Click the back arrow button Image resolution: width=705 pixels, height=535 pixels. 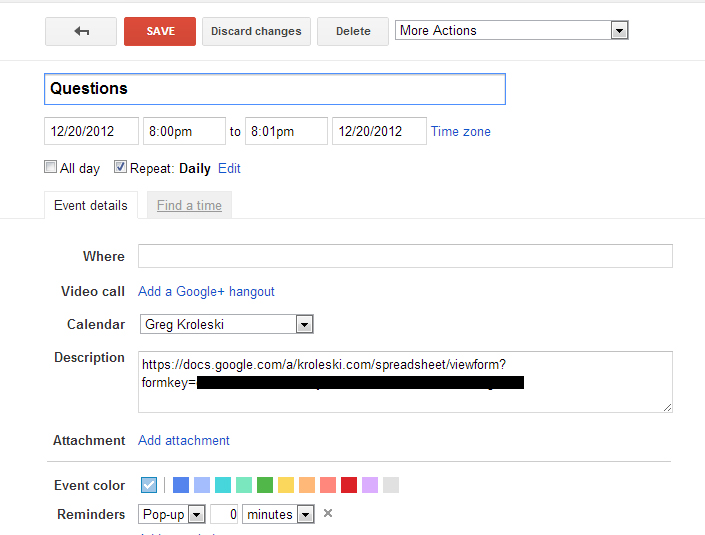point(81,31)
